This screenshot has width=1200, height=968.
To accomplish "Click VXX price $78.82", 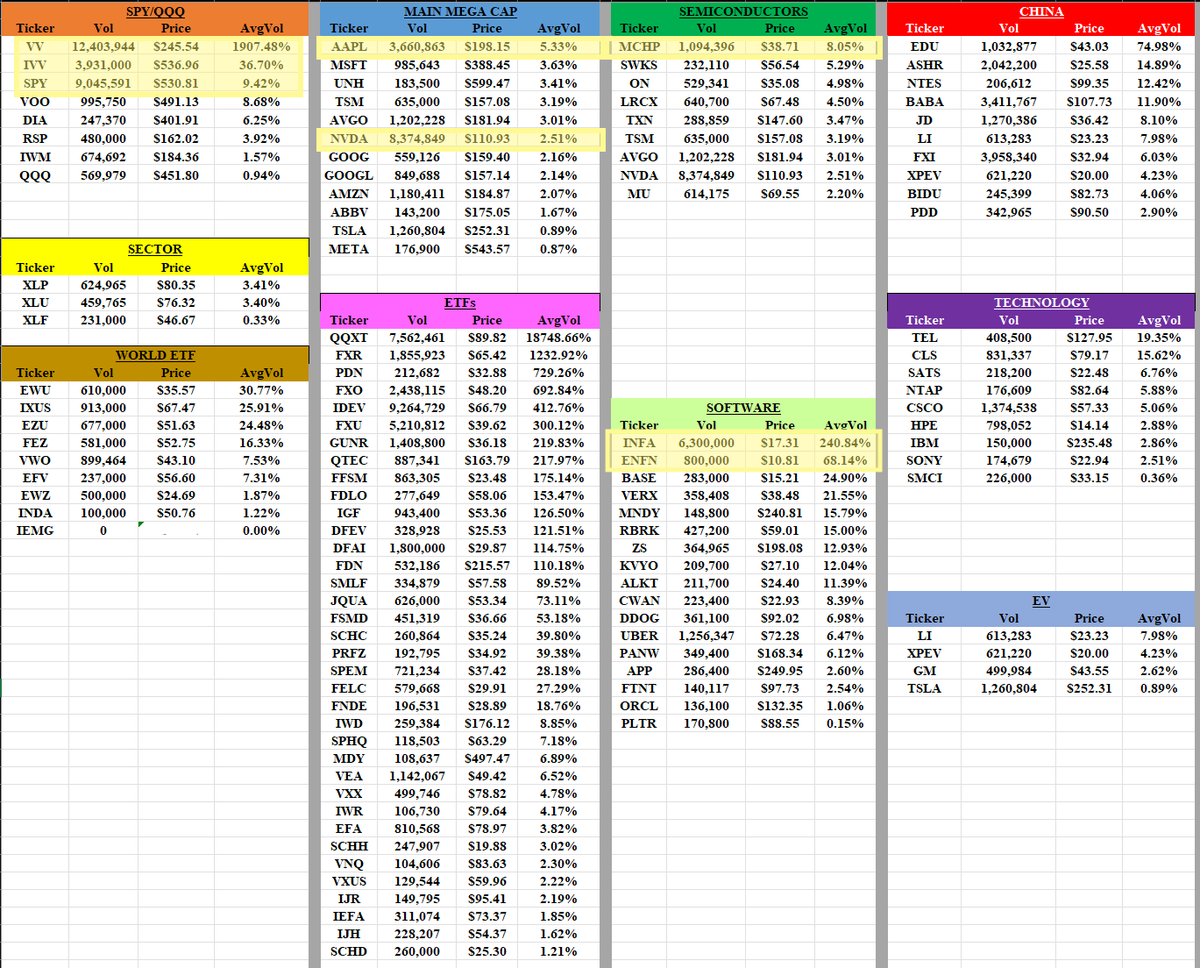I will pyautogui.click(x=487, y=795).
